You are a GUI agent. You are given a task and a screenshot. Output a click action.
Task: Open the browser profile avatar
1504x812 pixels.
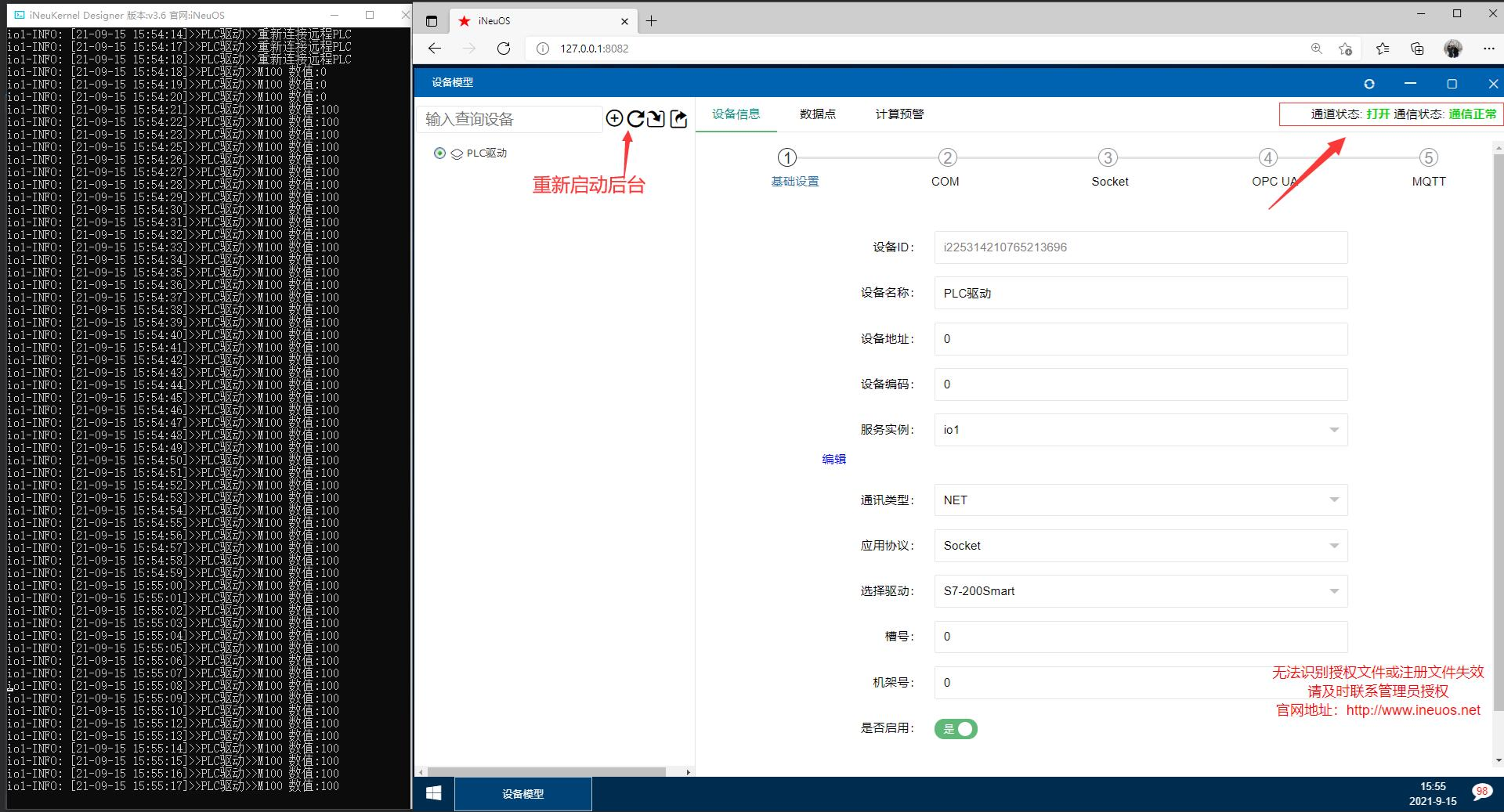1453,49
